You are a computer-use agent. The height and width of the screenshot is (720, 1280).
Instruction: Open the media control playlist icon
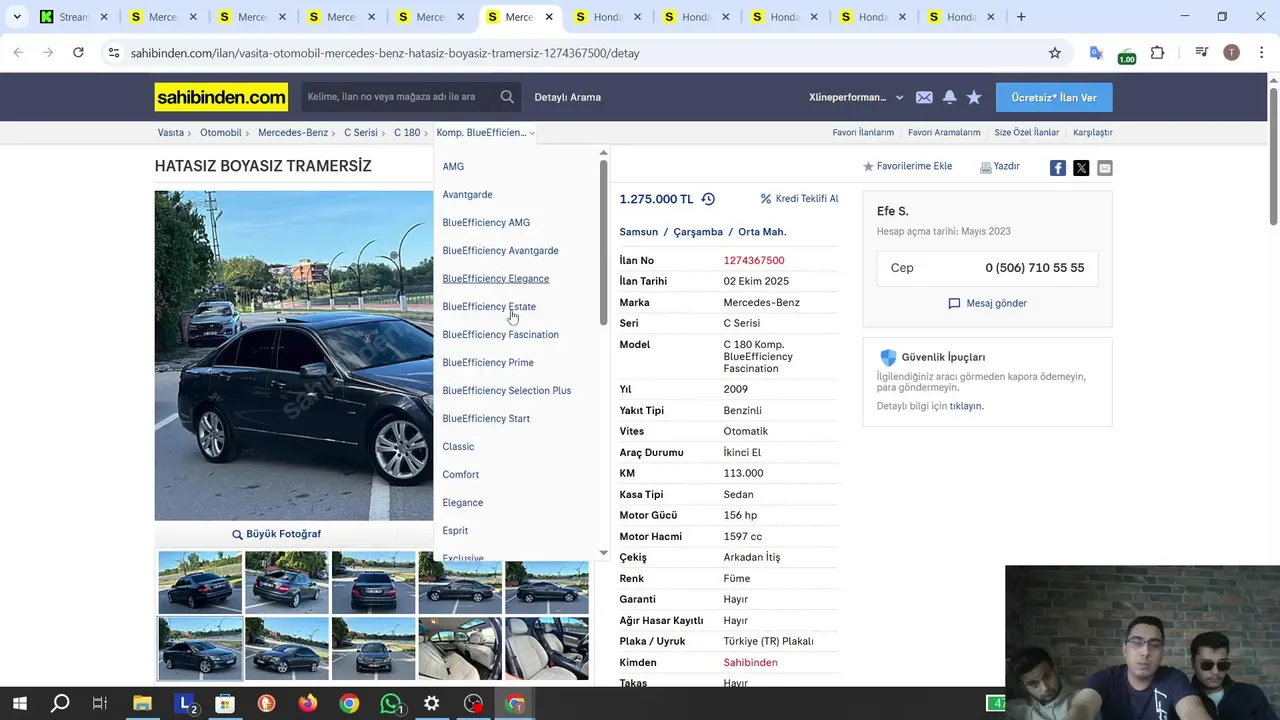tap(1202, 53)
